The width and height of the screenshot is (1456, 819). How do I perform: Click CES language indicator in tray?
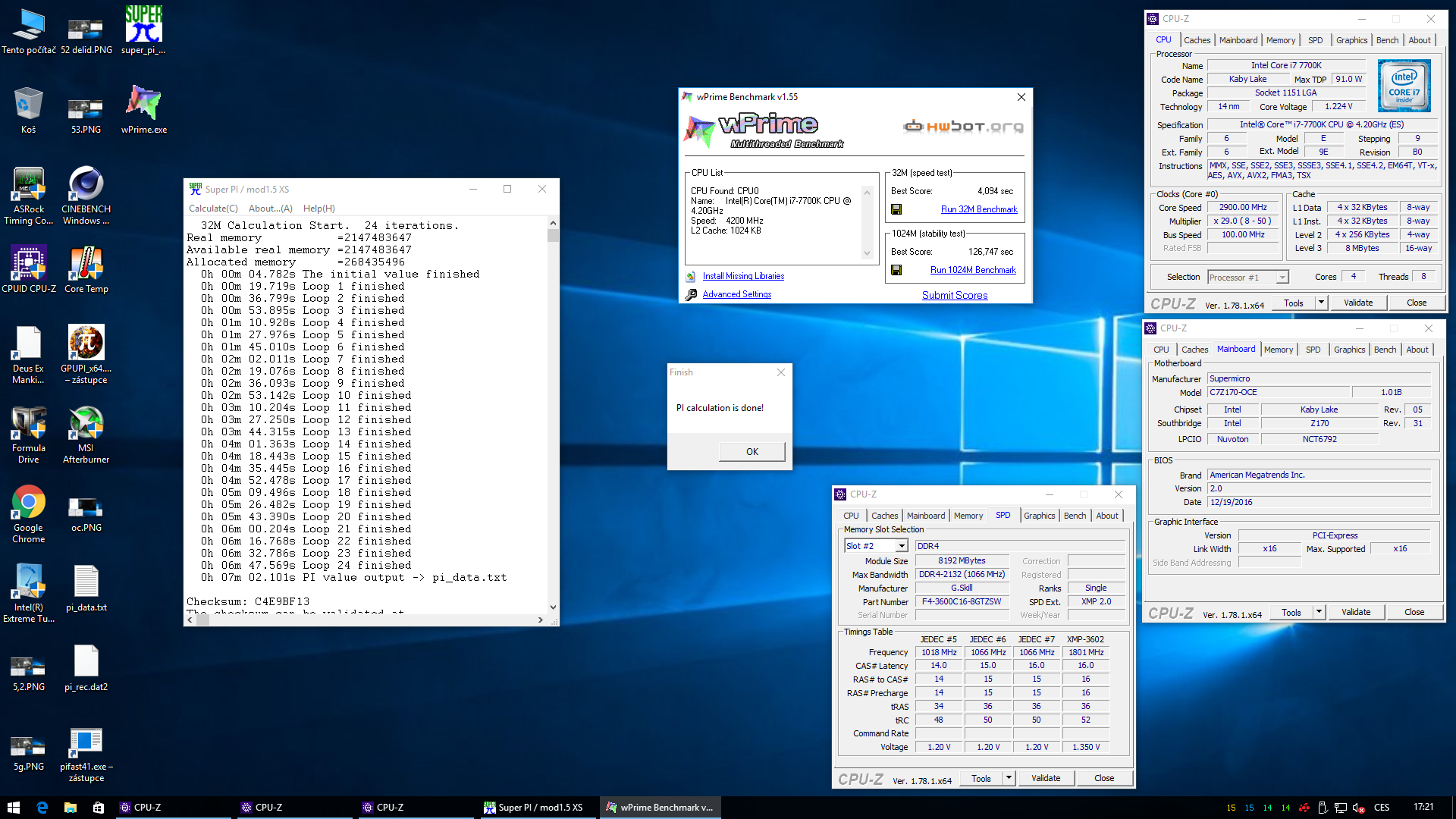[x=1382, y=808]
